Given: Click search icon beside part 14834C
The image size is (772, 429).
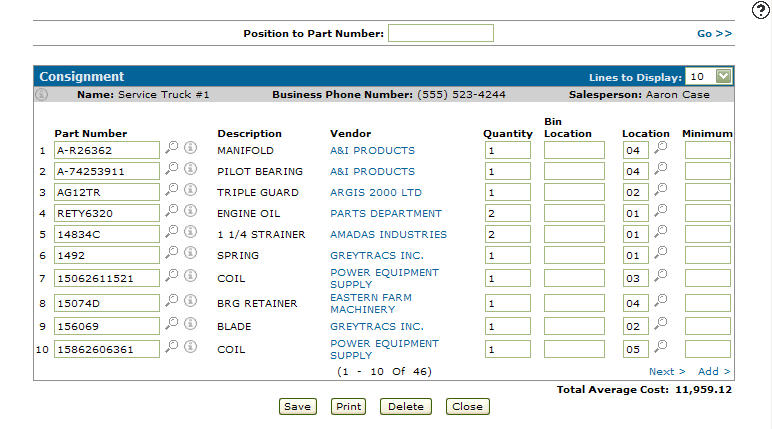Looking at the screenshot, I should click(171, 231).
